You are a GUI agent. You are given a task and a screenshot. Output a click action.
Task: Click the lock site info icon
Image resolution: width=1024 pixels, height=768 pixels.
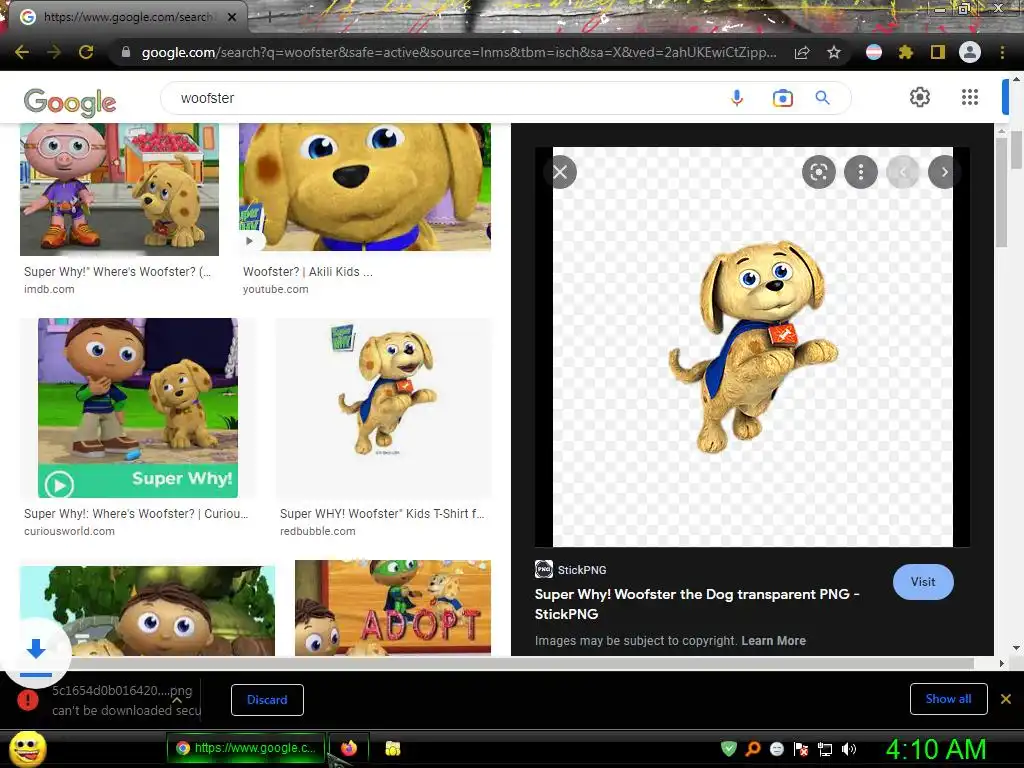126,52
